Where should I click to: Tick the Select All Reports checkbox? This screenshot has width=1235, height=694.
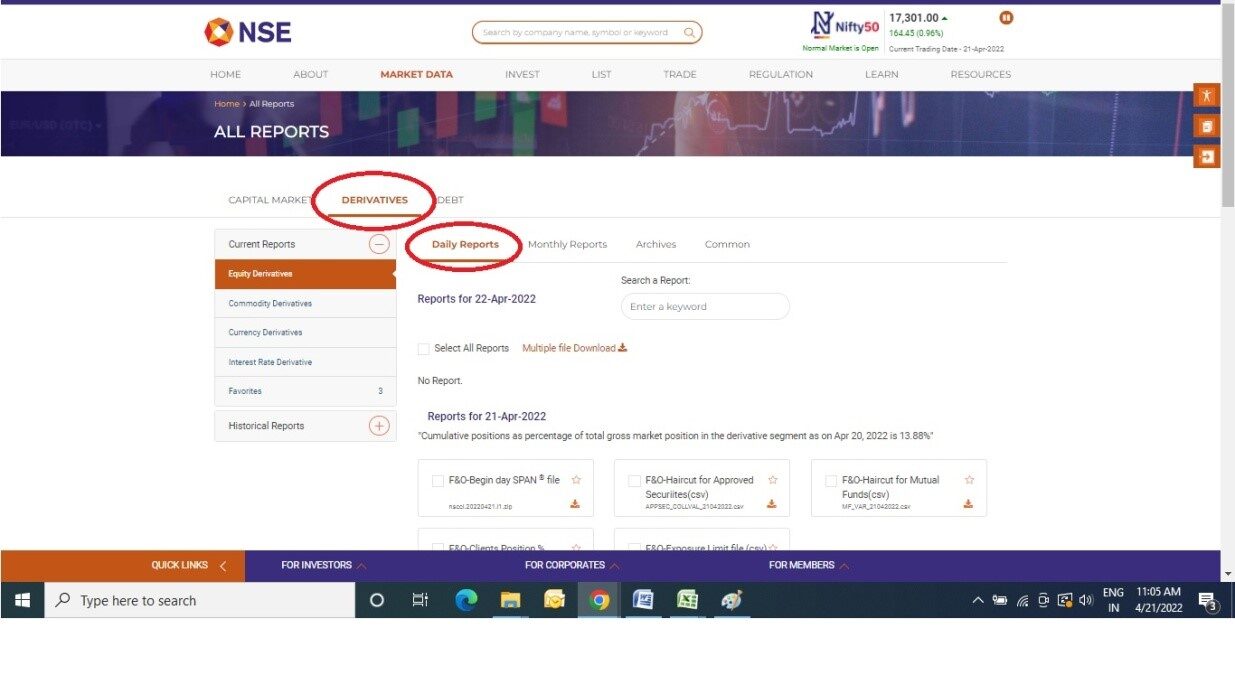(424, 349)
